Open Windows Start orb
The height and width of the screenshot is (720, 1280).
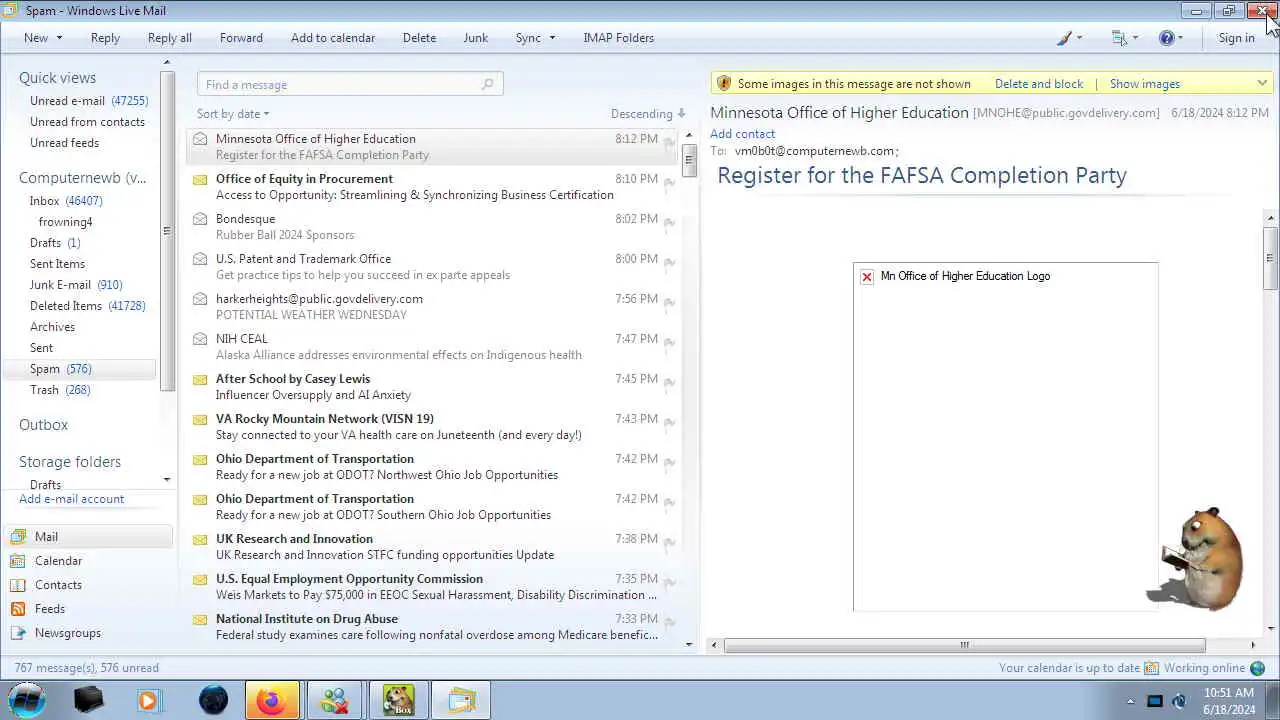[28, 700]
